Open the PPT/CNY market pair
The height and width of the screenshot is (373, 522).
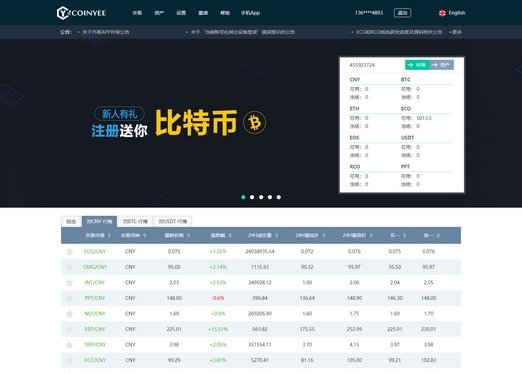pos(95,298)
